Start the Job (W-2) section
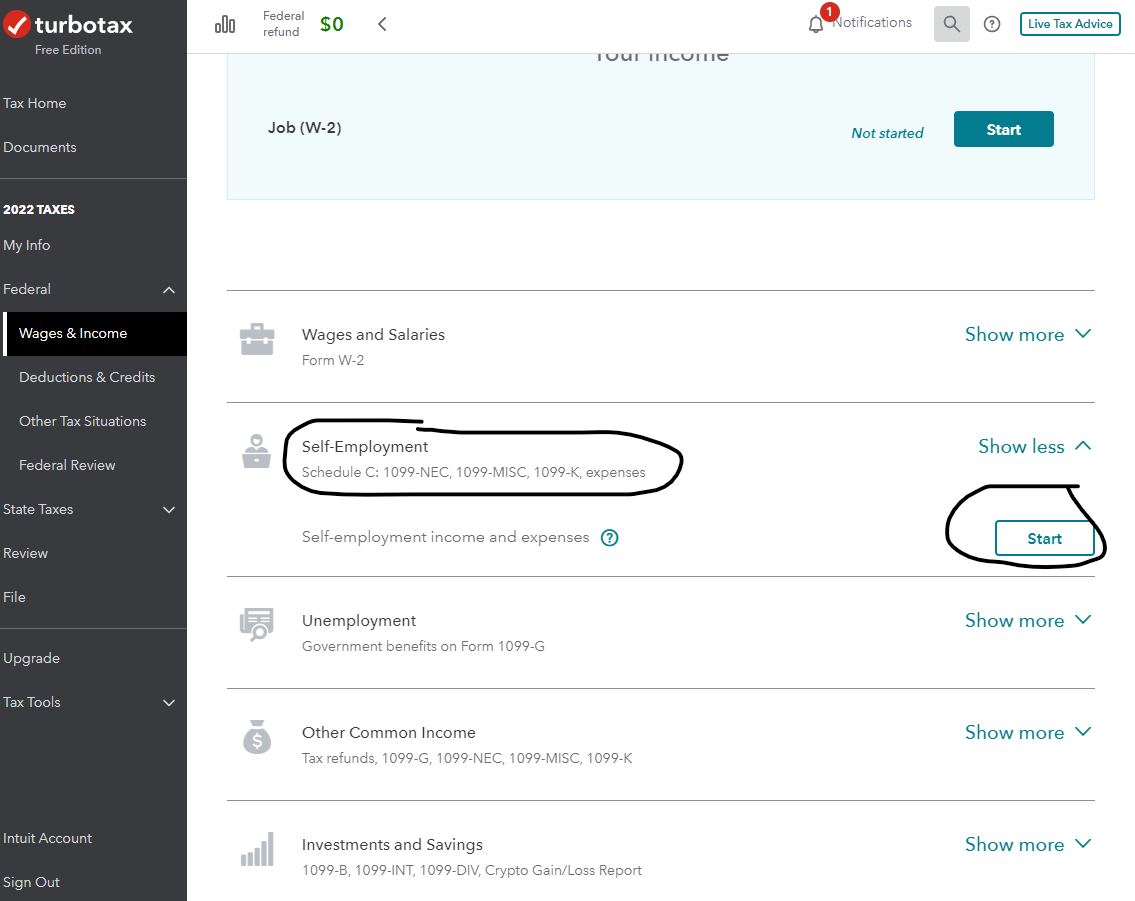The image size is (1135, 901). [1003, 130]
